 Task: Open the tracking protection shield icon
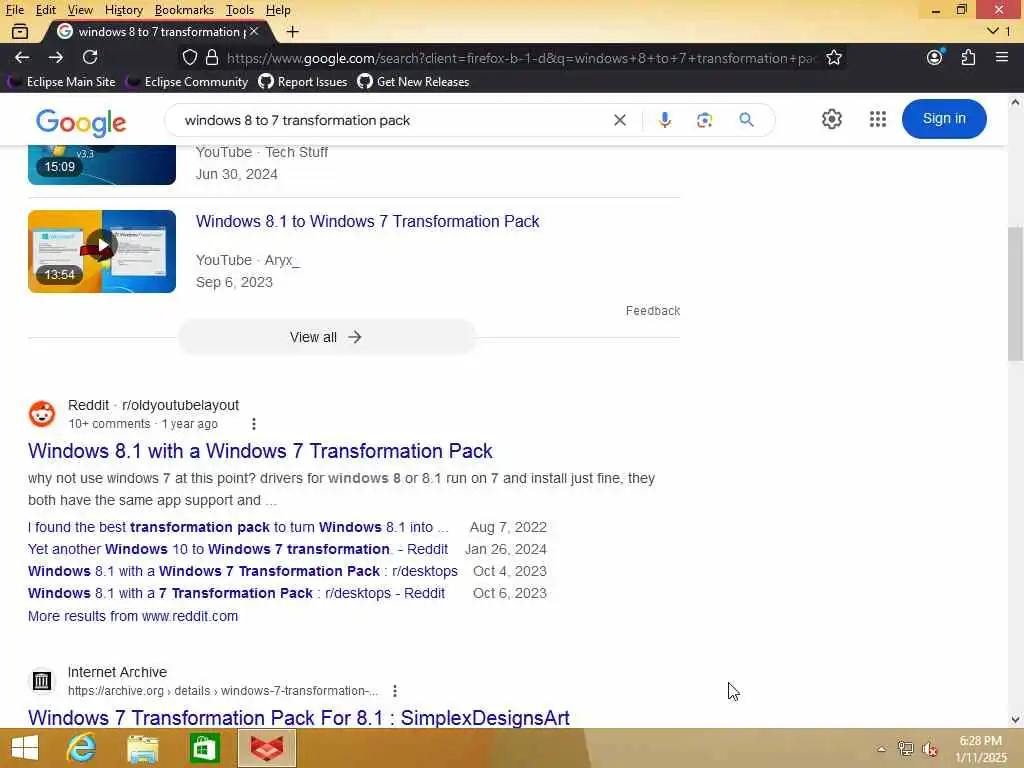point(189,57)
